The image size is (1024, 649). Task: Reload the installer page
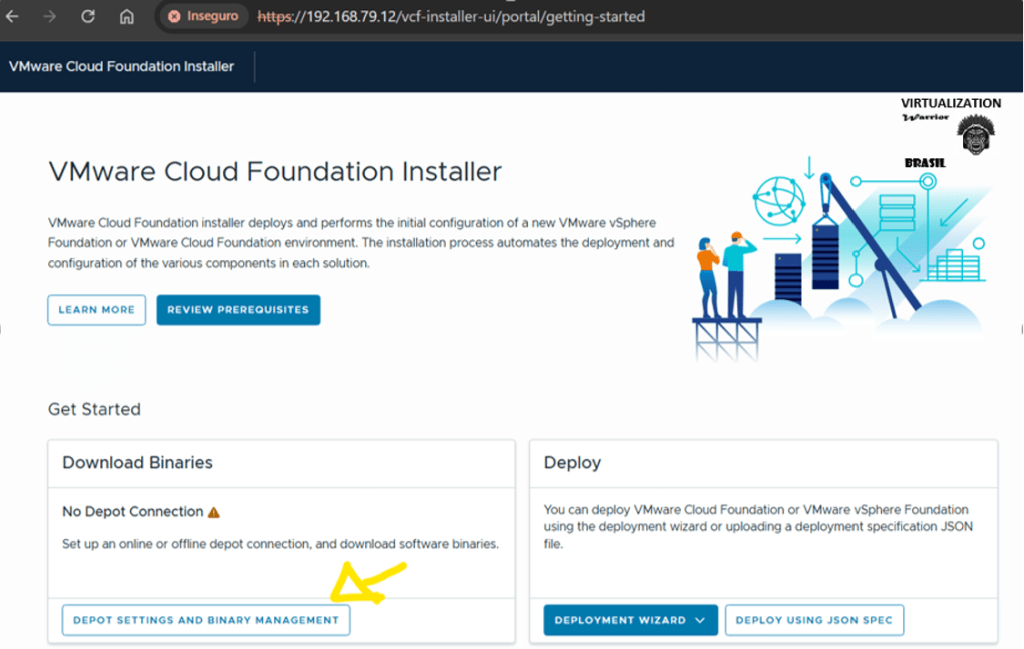click(x=88, y=17)
